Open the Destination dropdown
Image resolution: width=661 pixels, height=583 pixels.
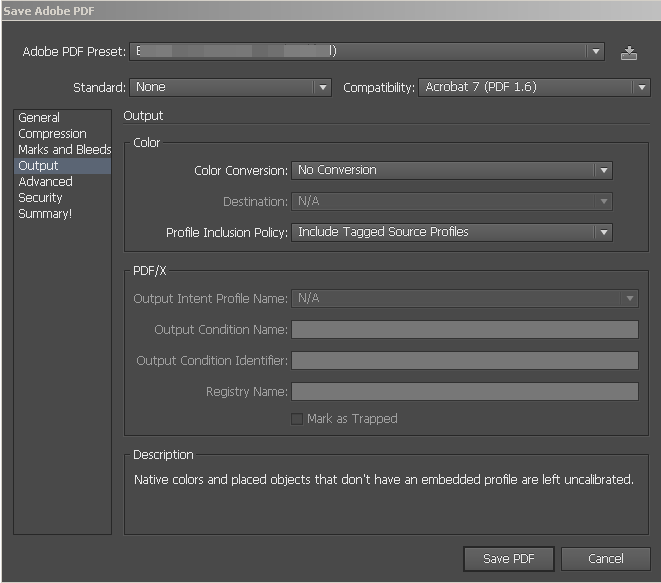pos(451,202)
